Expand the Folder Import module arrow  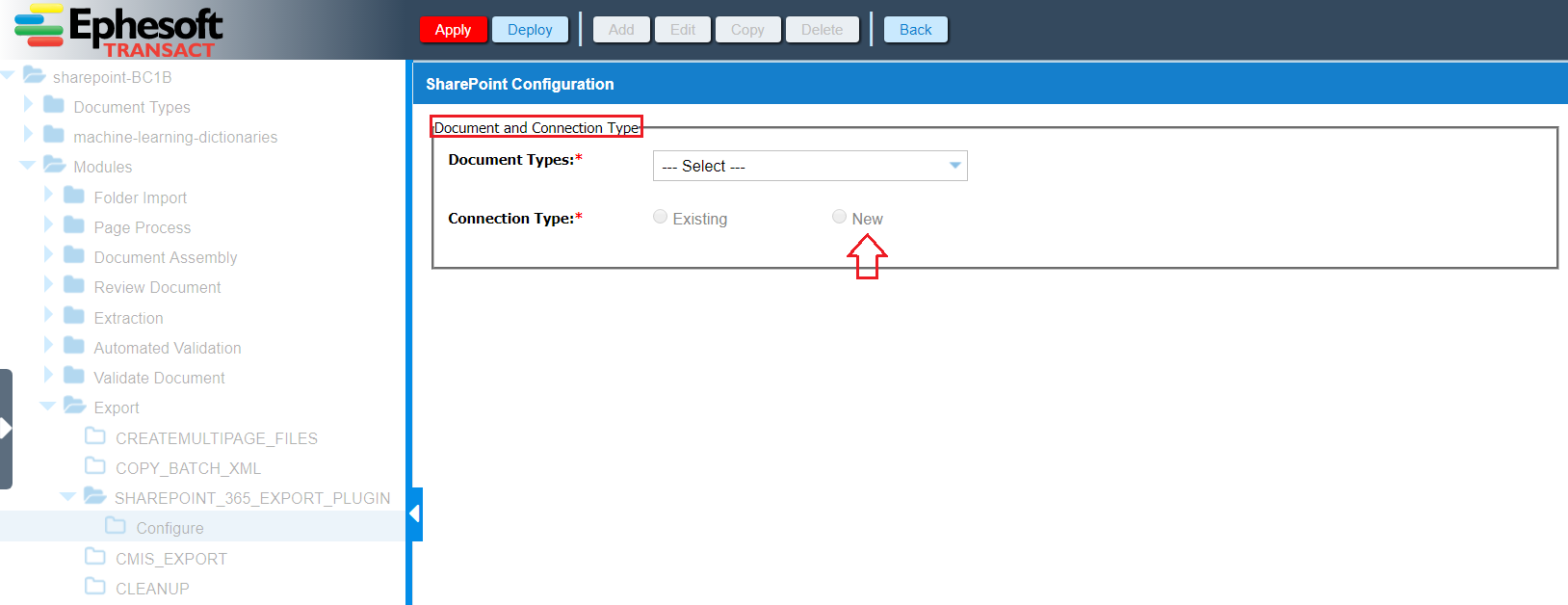point(48,195)
